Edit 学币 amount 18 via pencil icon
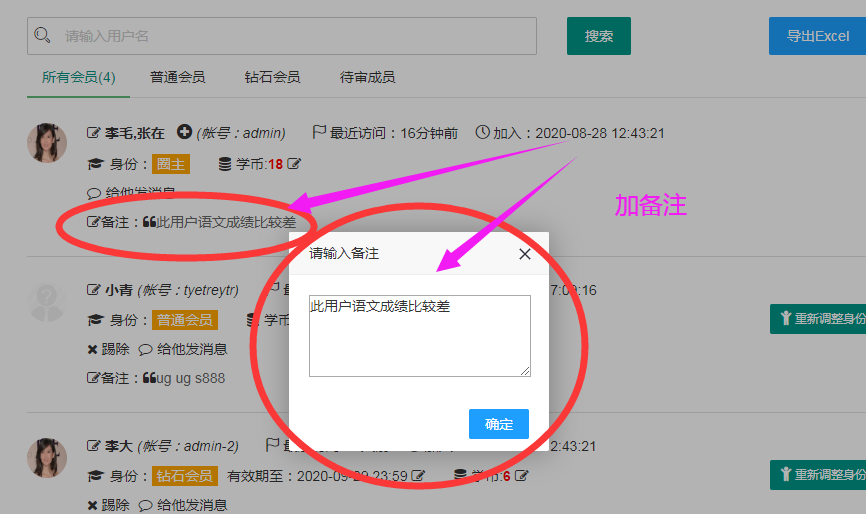This screenshot has width=866, height=514. coord(294,163)
